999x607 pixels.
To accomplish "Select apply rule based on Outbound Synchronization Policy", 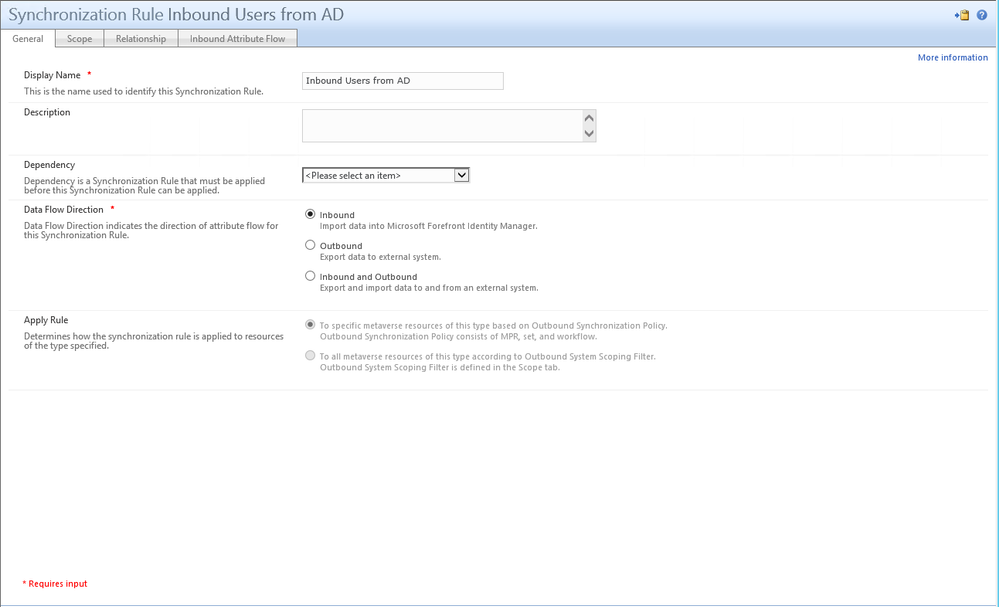I will (x=310, y=324).
